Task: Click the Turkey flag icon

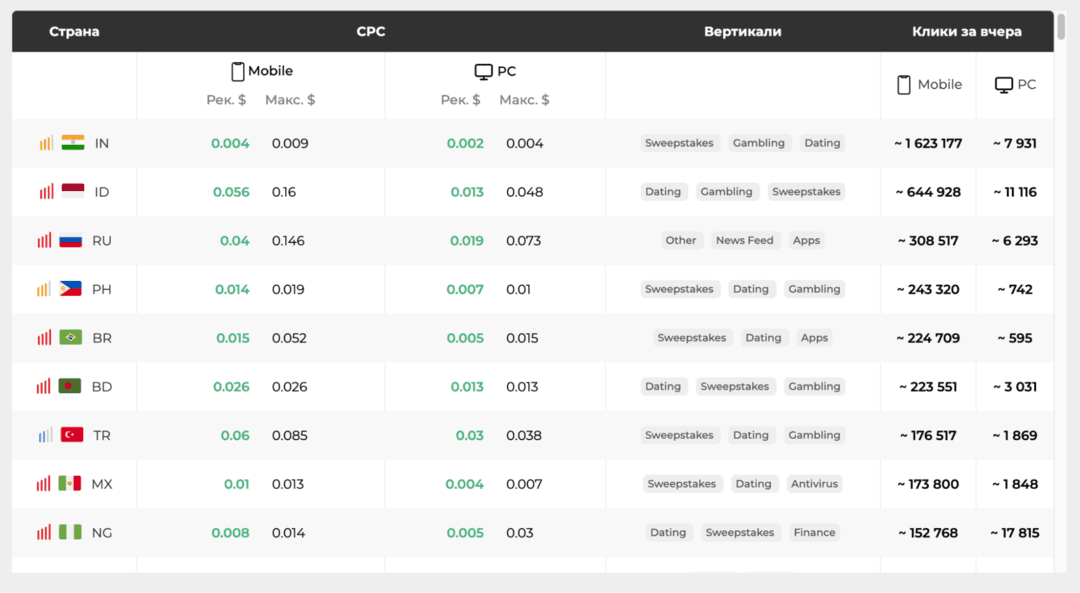Action: (x=72, y=435)
